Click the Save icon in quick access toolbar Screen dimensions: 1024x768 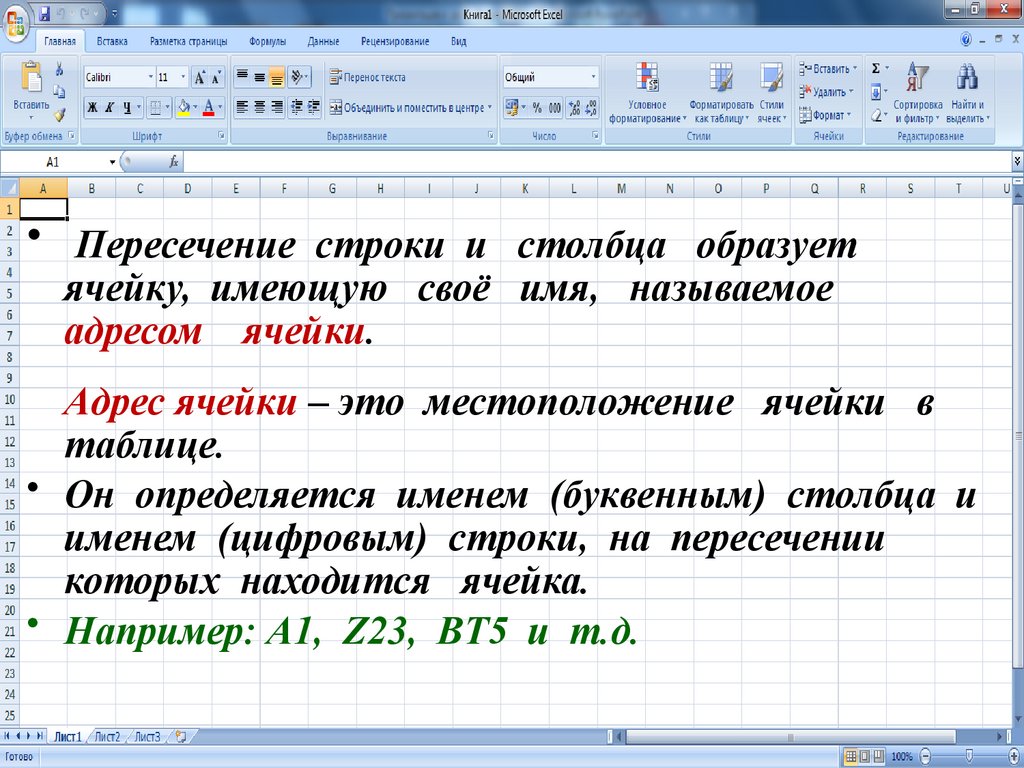tap(44, 14)
